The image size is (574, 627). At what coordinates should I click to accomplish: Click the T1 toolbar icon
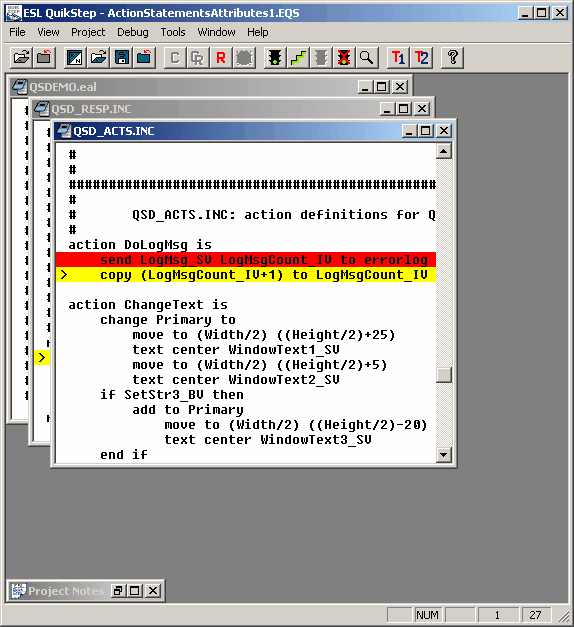pyautogui.click(x=398, y=58)
